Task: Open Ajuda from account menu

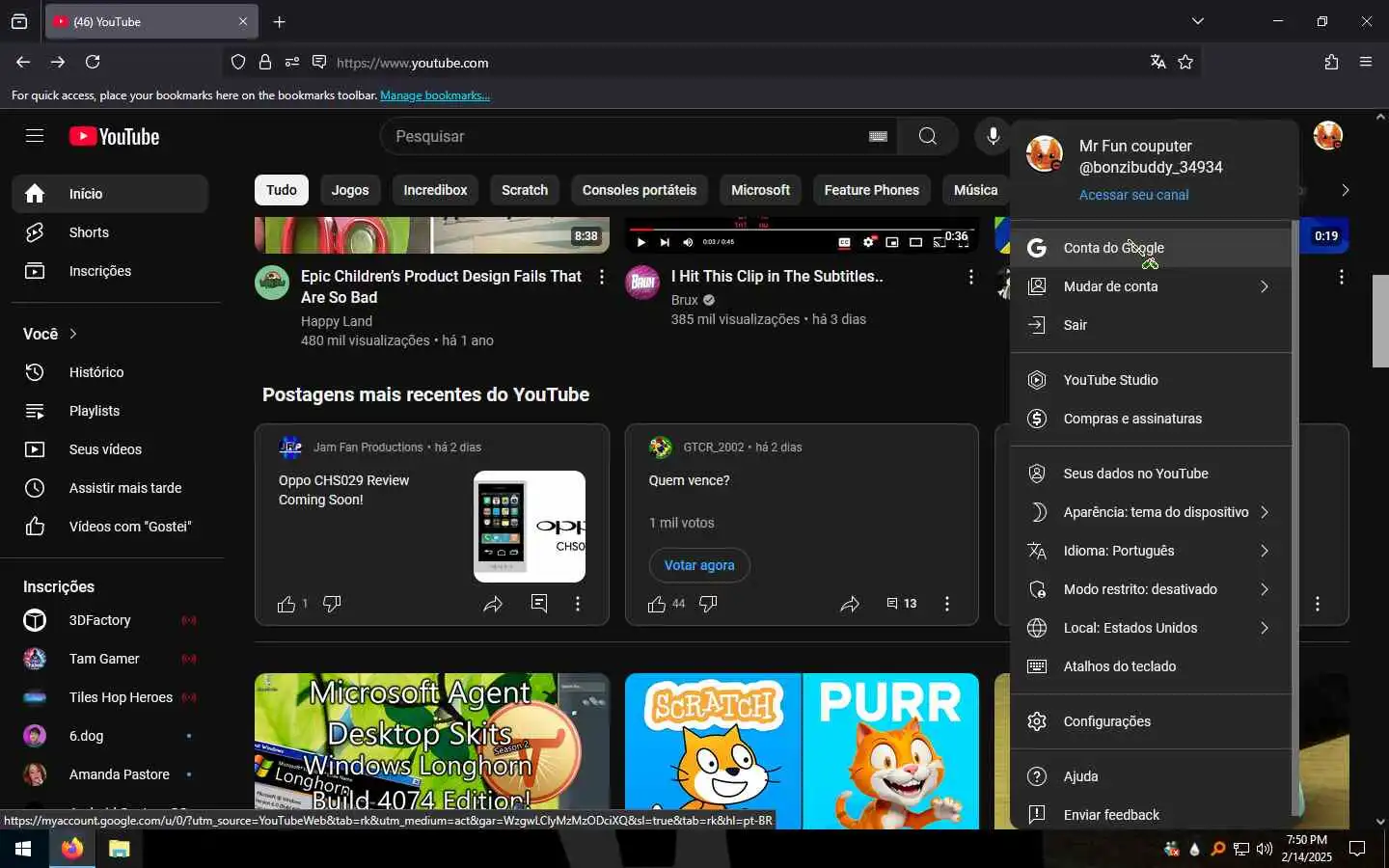Action: pos(1150,776)
